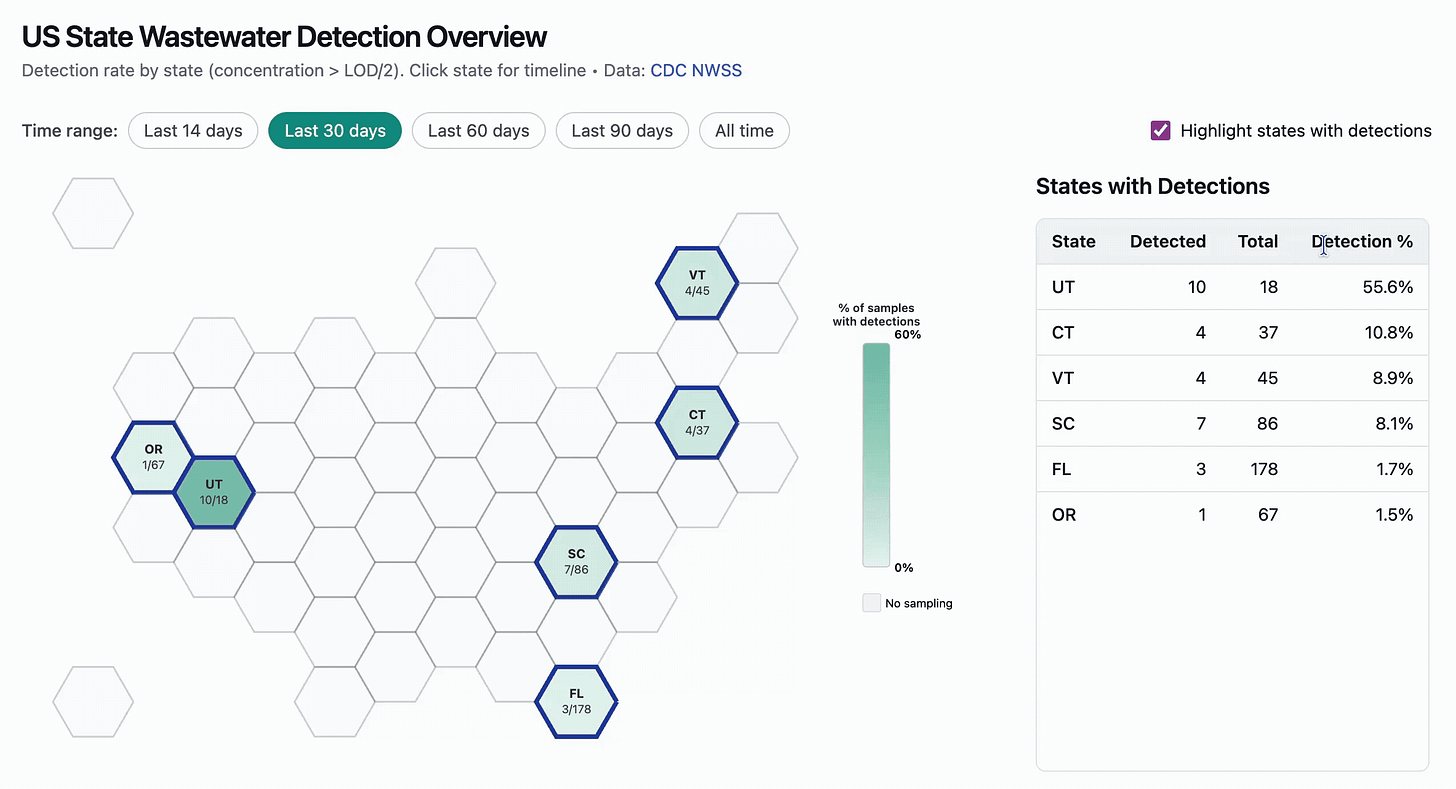
Task: Click the FL hexagon showing 3/178
Action: pyautogui.click(x=576, y=701)
